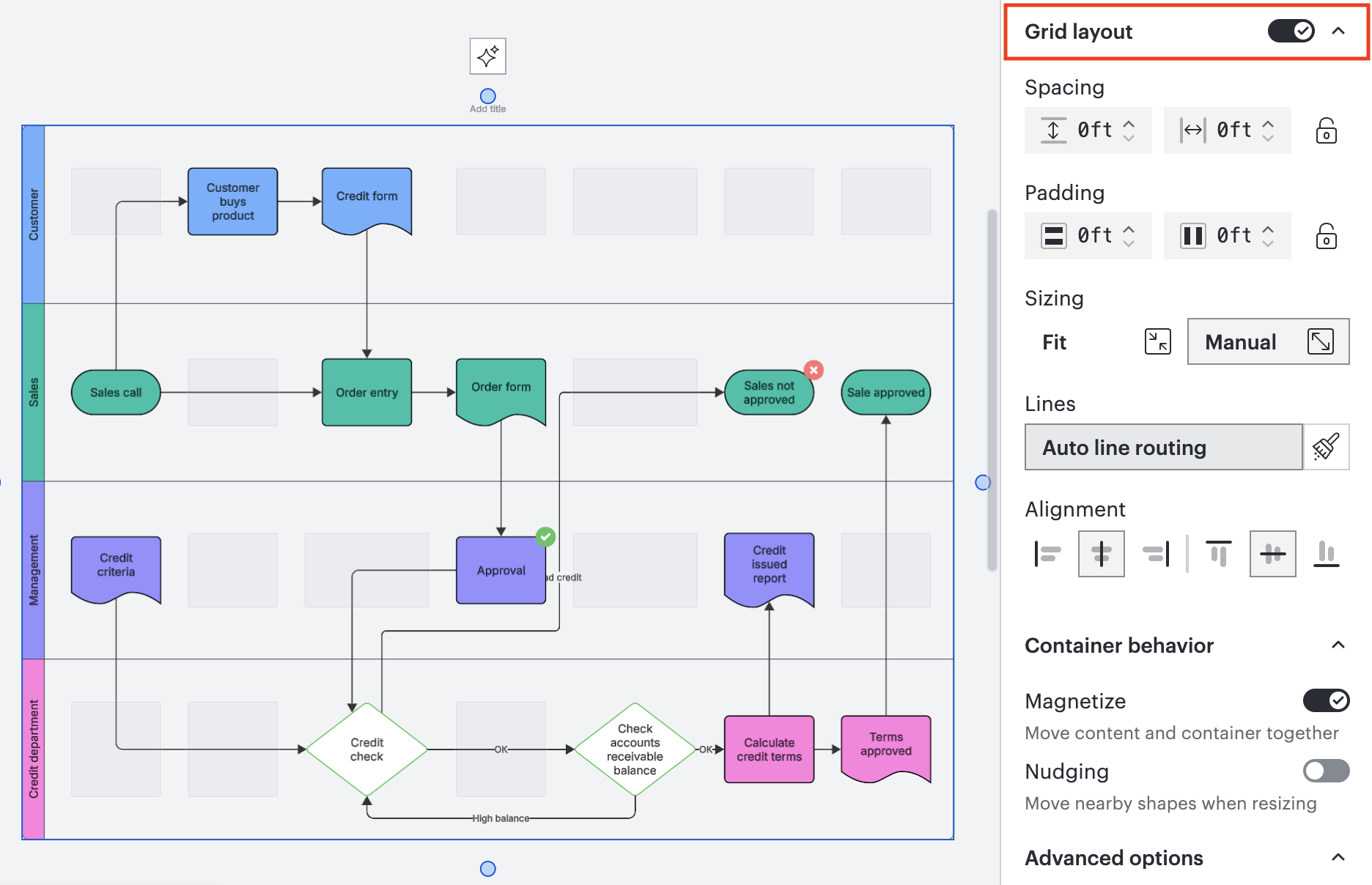Select the Customer buys product shape
Image resolution: width=1372 pixels, height=885 pixels.
(x=232, y=201)
